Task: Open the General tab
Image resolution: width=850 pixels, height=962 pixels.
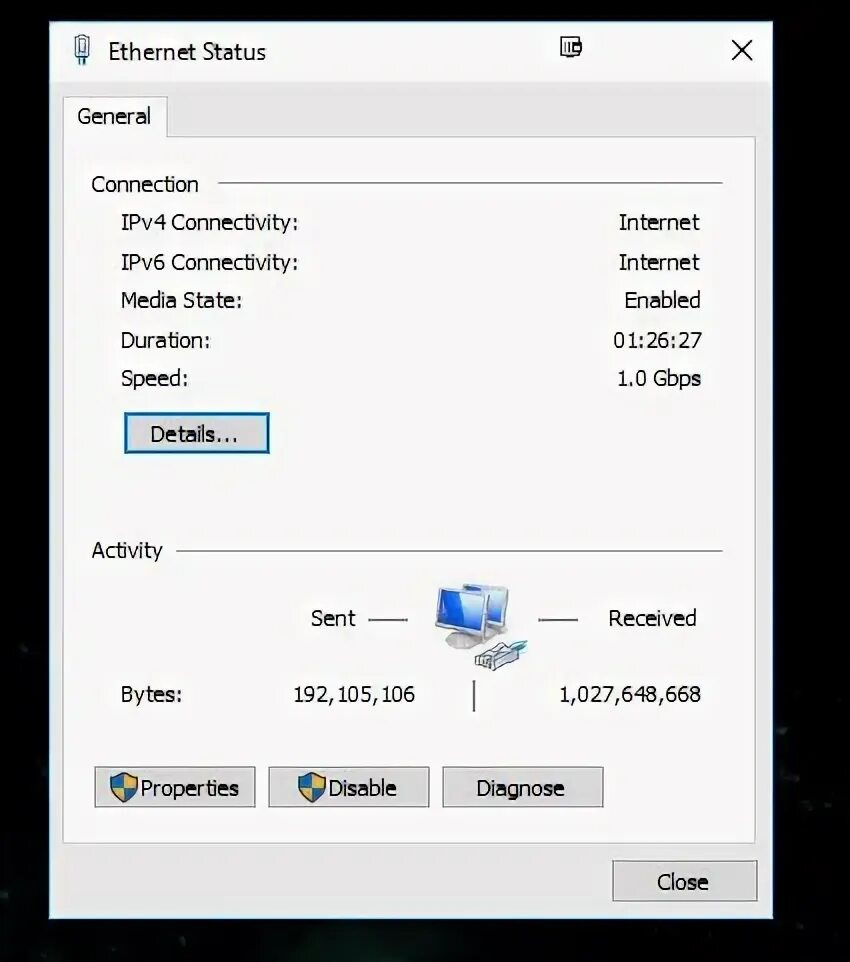Action: [114, 116]
